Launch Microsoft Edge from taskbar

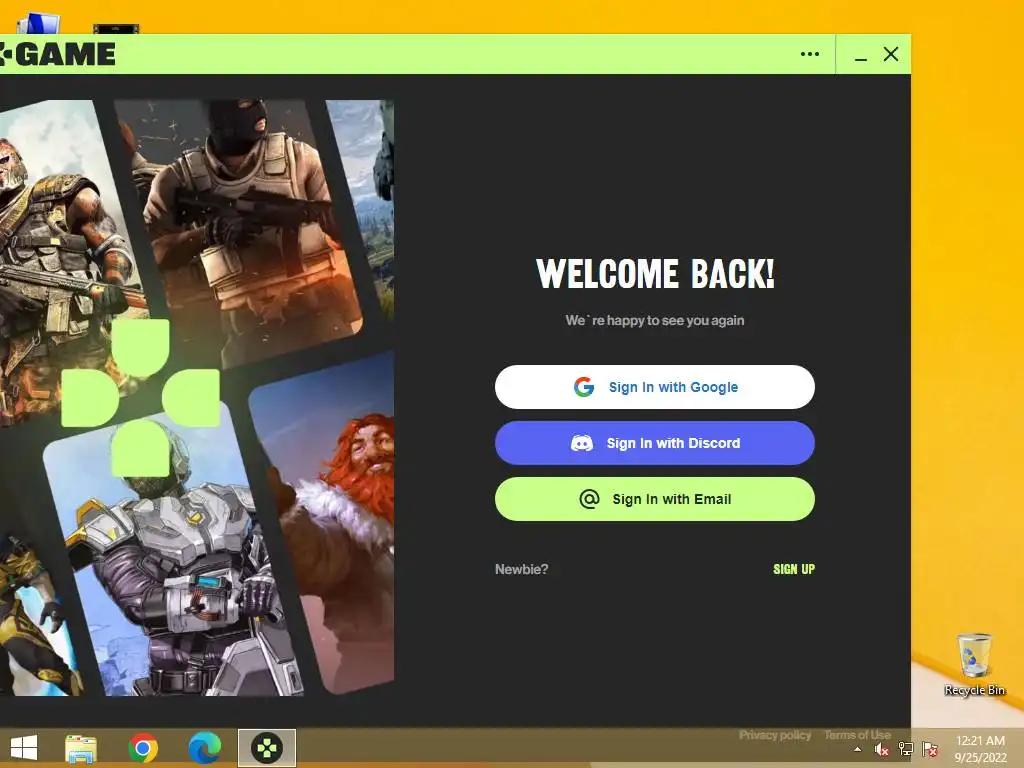click(204, 748)
